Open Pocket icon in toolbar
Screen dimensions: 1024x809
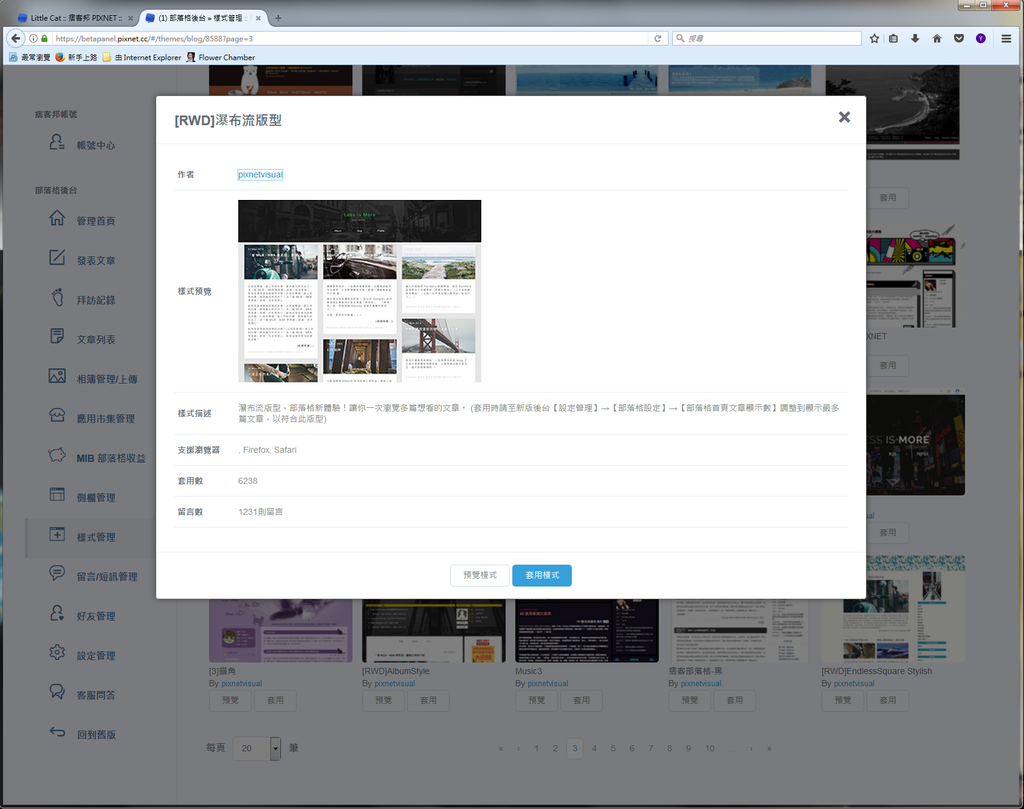[959, 39]
